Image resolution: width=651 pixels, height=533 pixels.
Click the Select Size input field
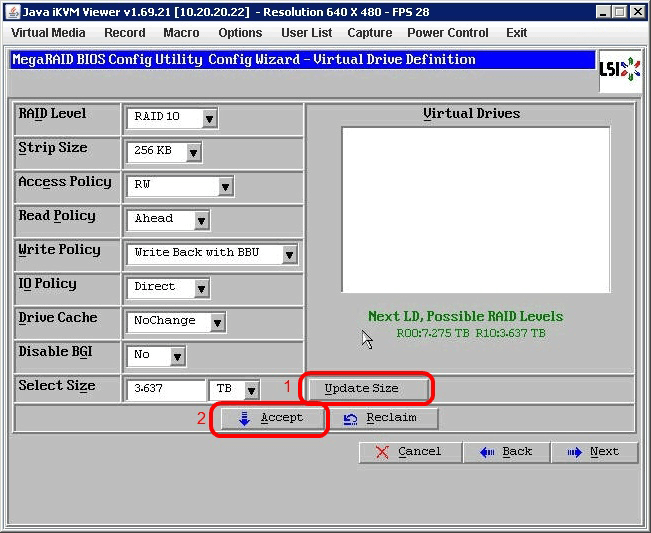(166, 390)
